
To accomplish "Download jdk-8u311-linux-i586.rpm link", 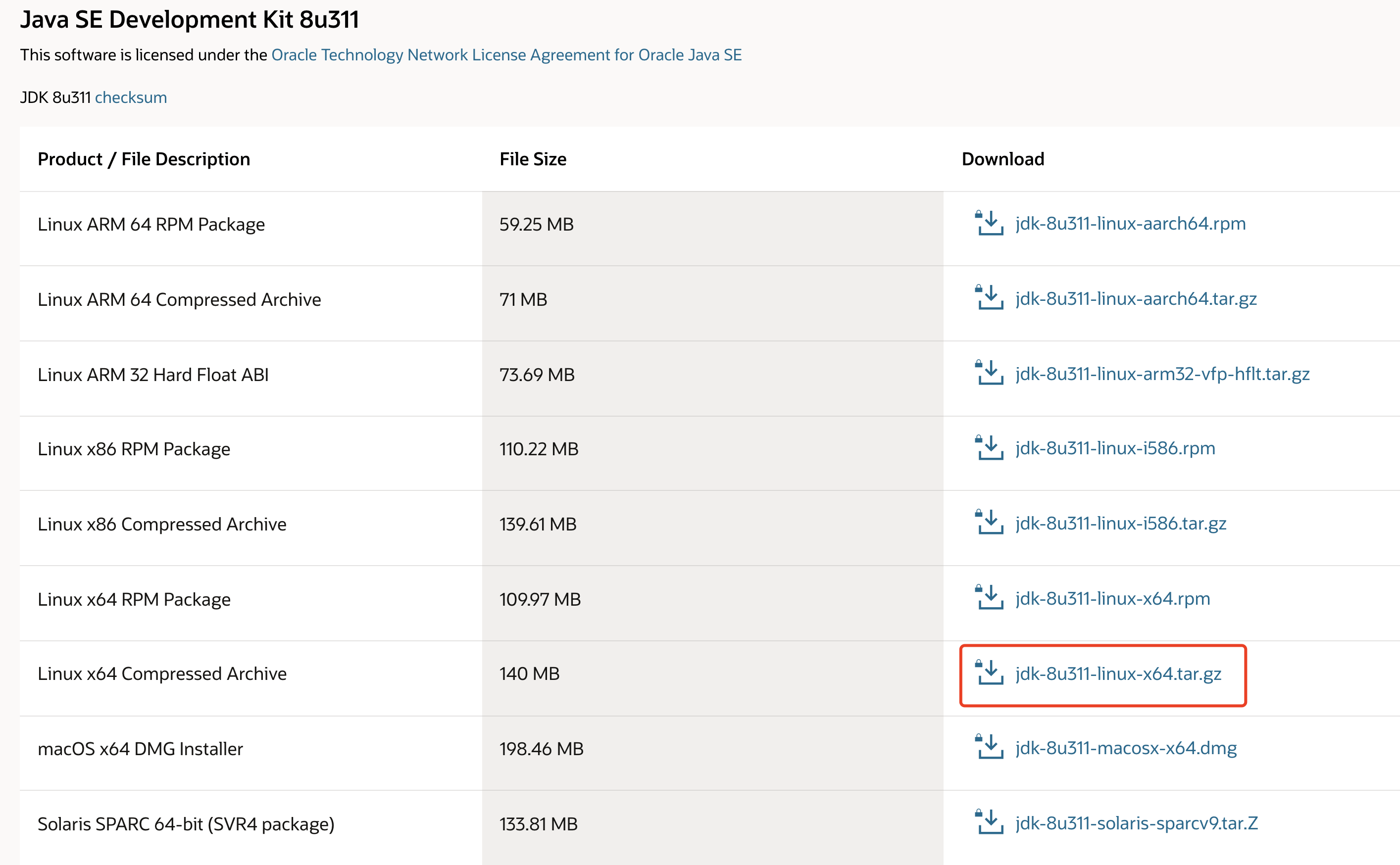I will pyautogui.click(x=1115, y=448).
